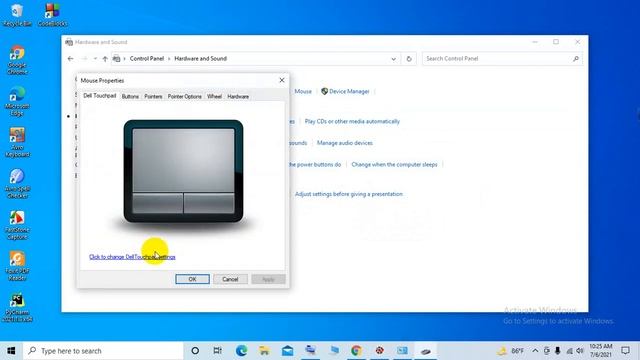Open the Windows Start menu

11,351
